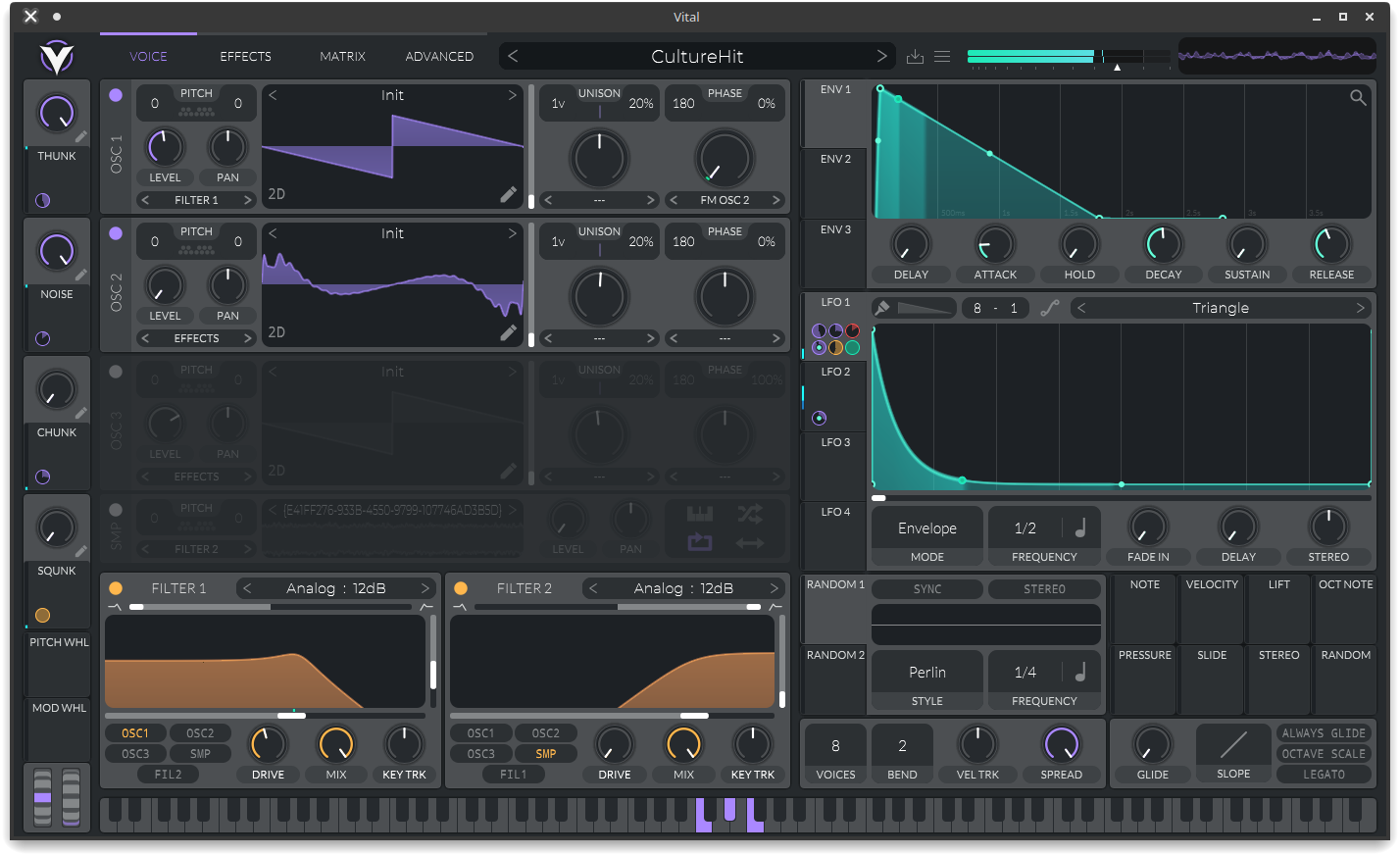Enable the OCTAVE SCALE button
Viewport: 1400px width, 854px height.
tap(1324, 754)
